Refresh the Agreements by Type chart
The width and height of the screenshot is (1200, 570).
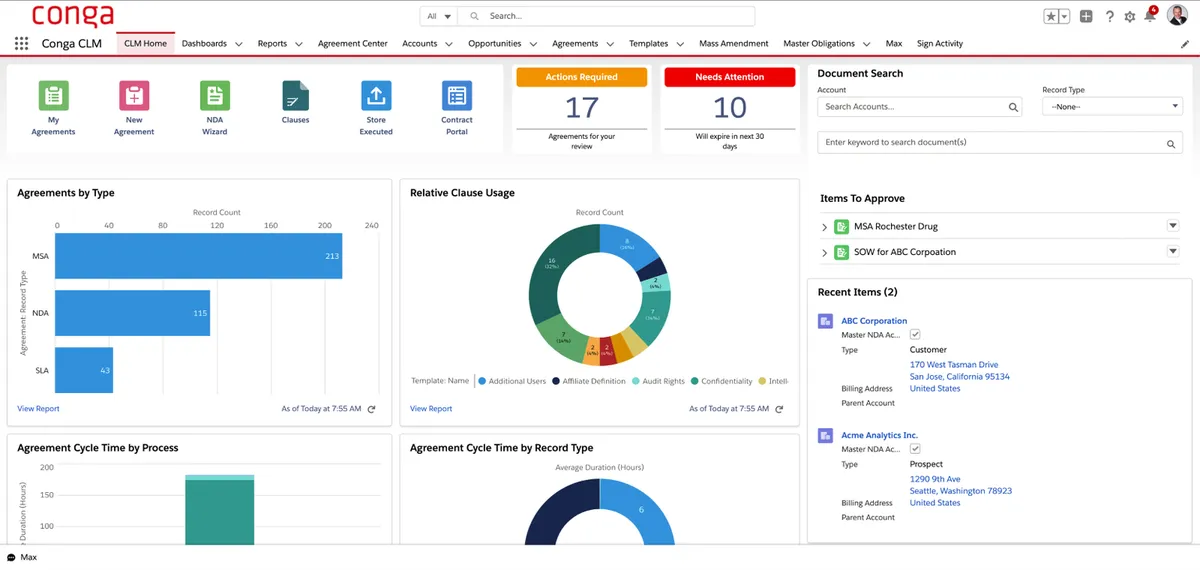point(372,409)
